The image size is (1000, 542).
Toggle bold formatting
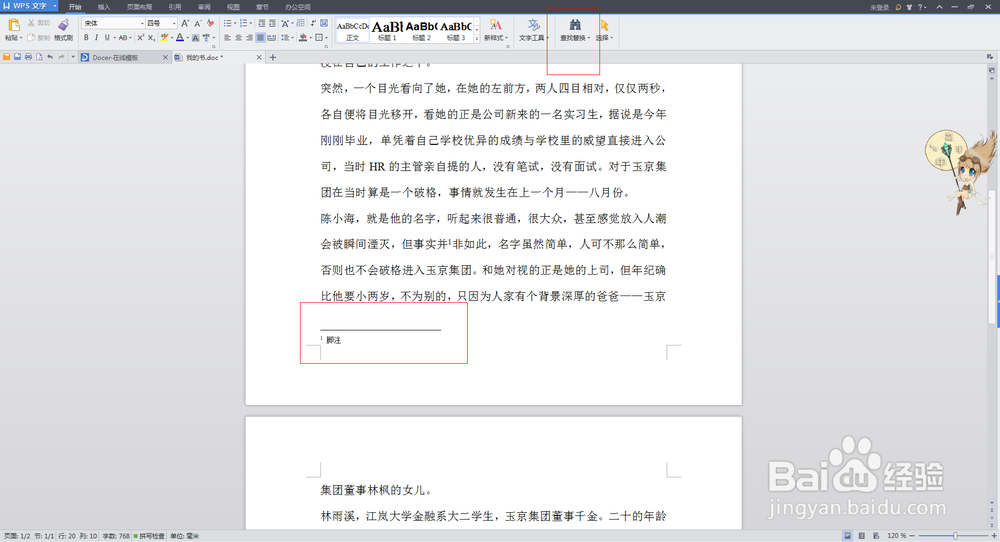[86, 38]
